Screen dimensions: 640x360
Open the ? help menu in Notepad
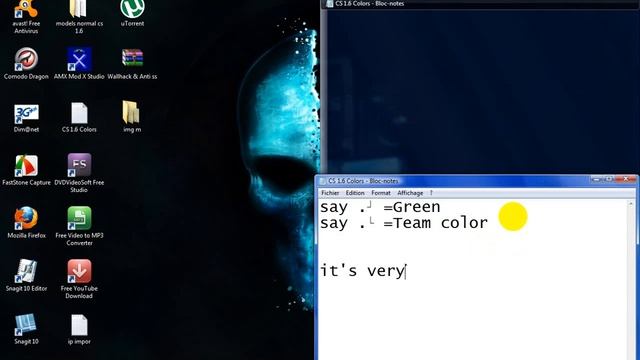pos(431,193)
